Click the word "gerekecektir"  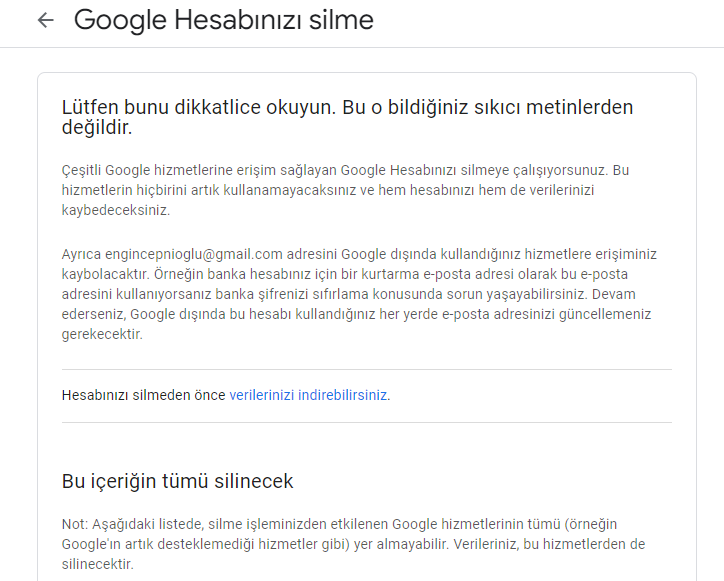click(102, 334)
